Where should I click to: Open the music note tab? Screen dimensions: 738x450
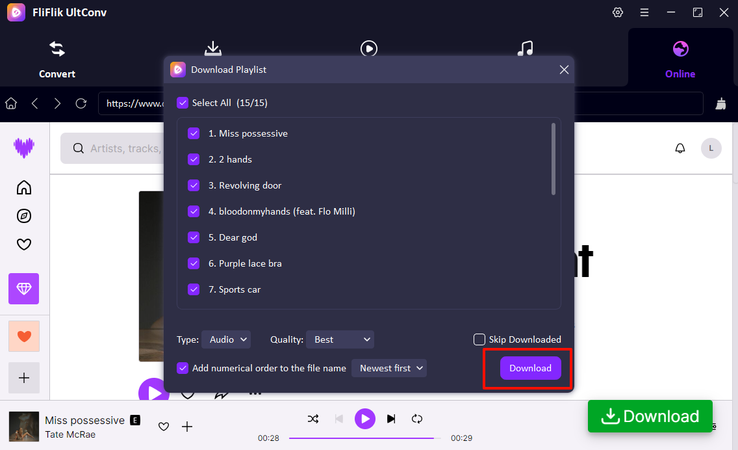(525, 48)
